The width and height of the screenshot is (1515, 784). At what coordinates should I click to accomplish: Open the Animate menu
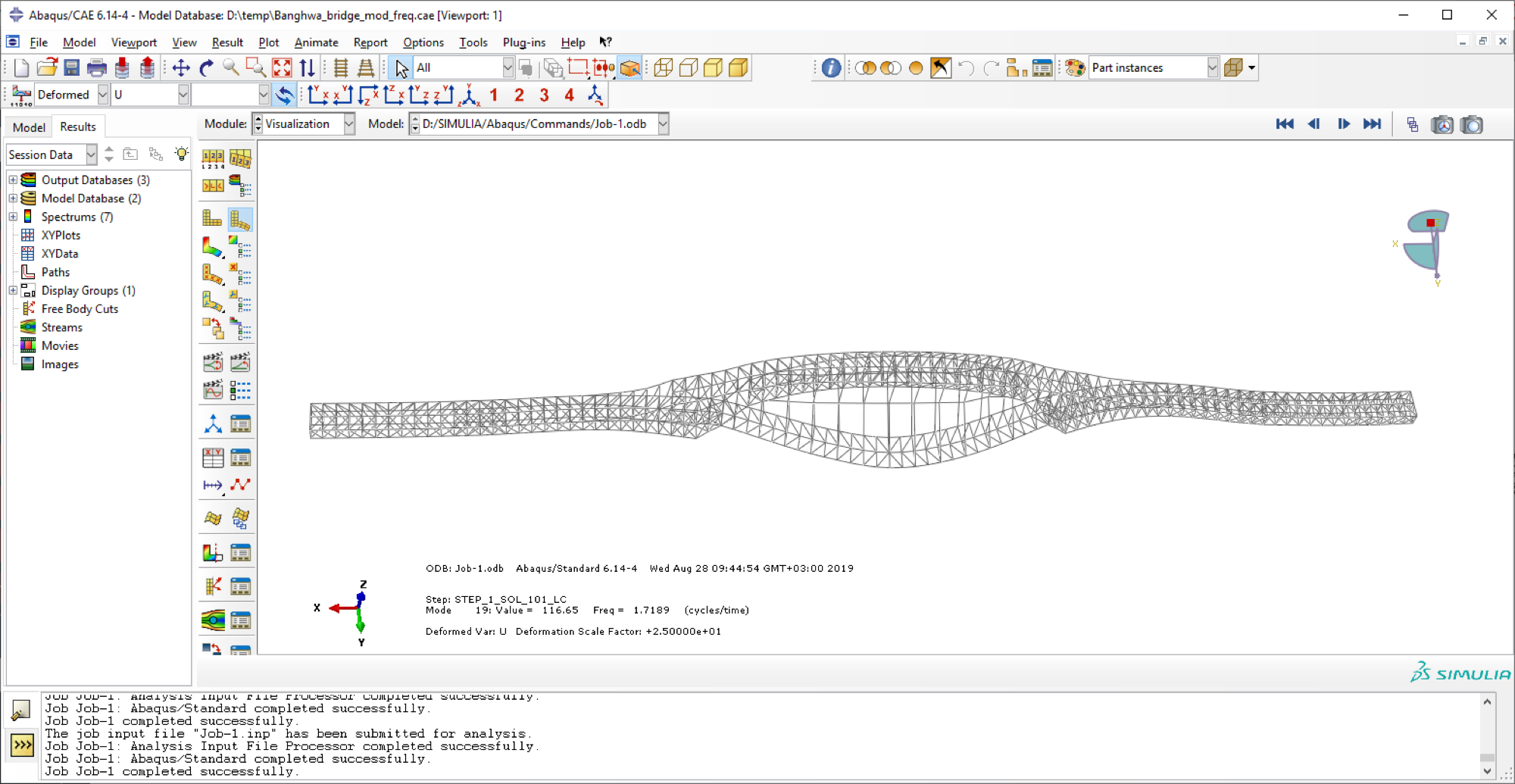[x=316, y=42]
